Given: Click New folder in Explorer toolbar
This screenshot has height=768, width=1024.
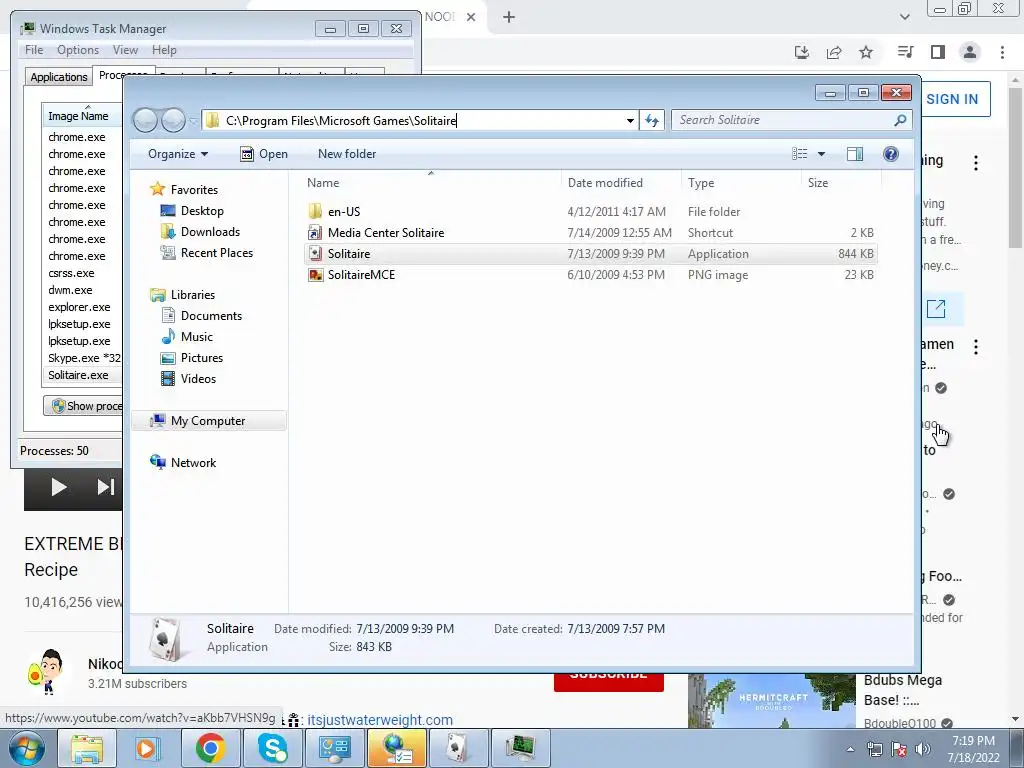Looking at the screenshot, I should [347, 154].
